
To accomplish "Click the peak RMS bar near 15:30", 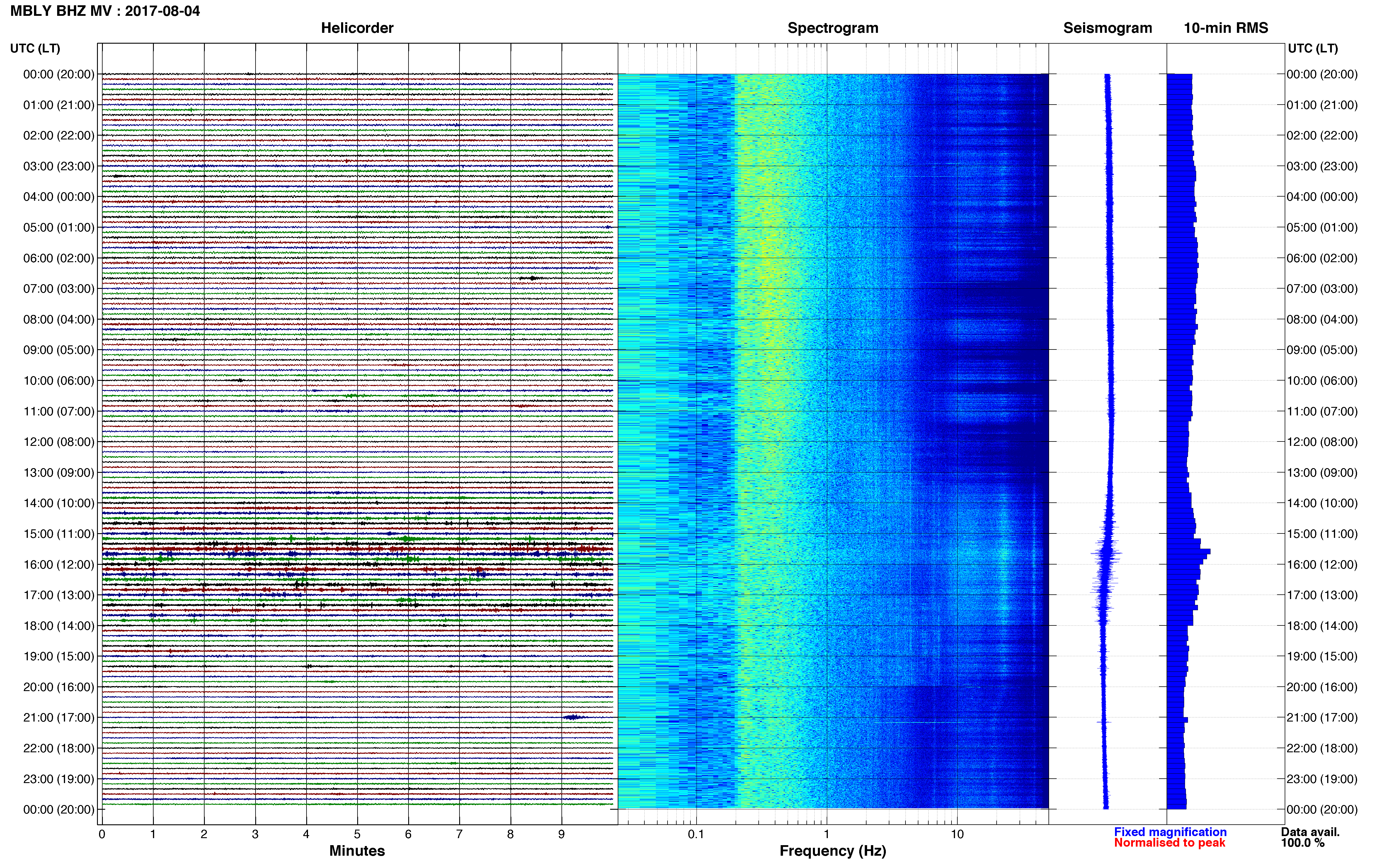I will [1189, 551].
